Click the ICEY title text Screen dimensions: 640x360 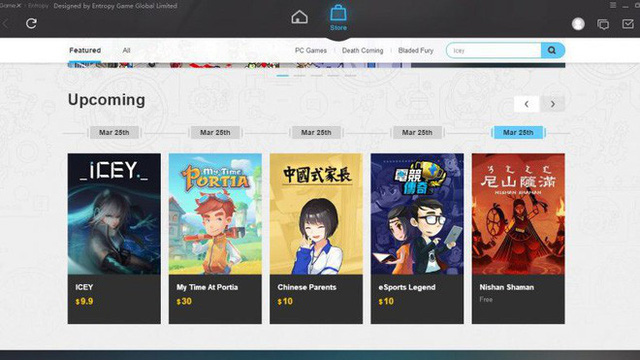[x=84, y=287]
